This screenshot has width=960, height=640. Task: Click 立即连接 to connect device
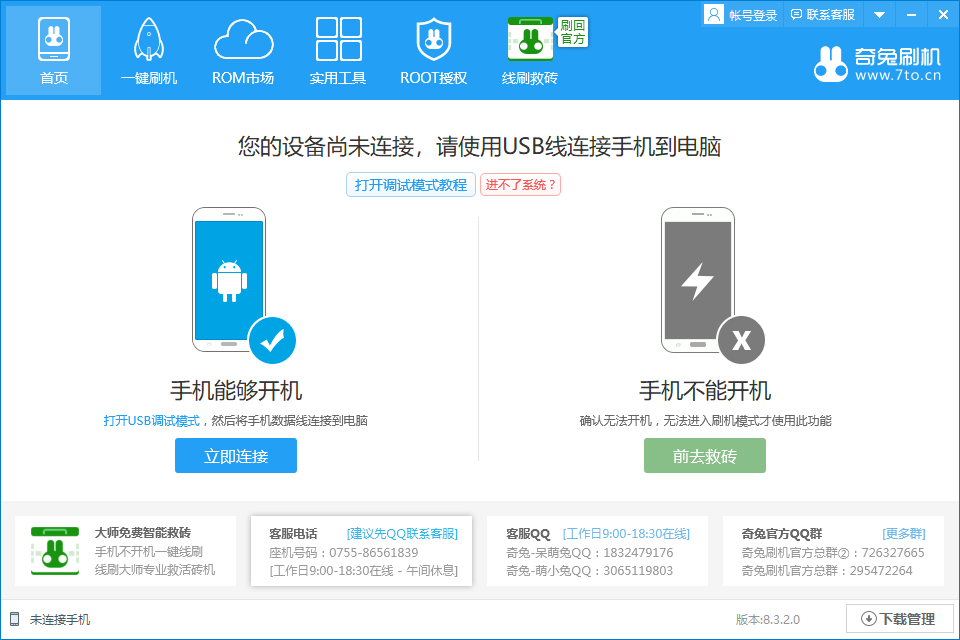tap(235, 455)
